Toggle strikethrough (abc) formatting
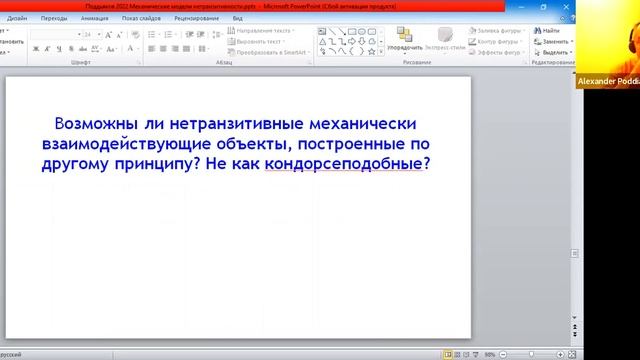 (83, 49)
